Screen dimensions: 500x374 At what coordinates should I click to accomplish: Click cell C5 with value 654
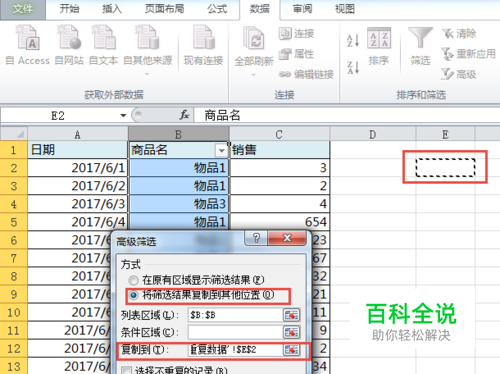pos(279,222)
